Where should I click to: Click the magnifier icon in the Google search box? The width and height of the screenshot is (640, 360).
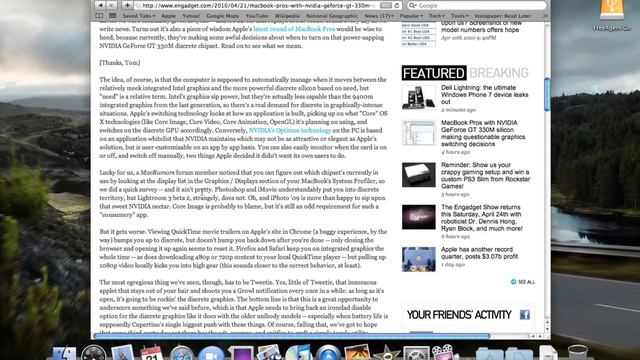pyautogui.click(x=413, y=5)
